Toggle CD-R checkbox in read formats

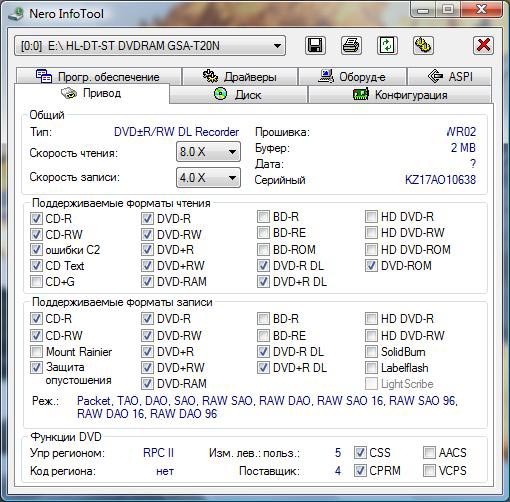pyautogui.click(x=36, y=219)
